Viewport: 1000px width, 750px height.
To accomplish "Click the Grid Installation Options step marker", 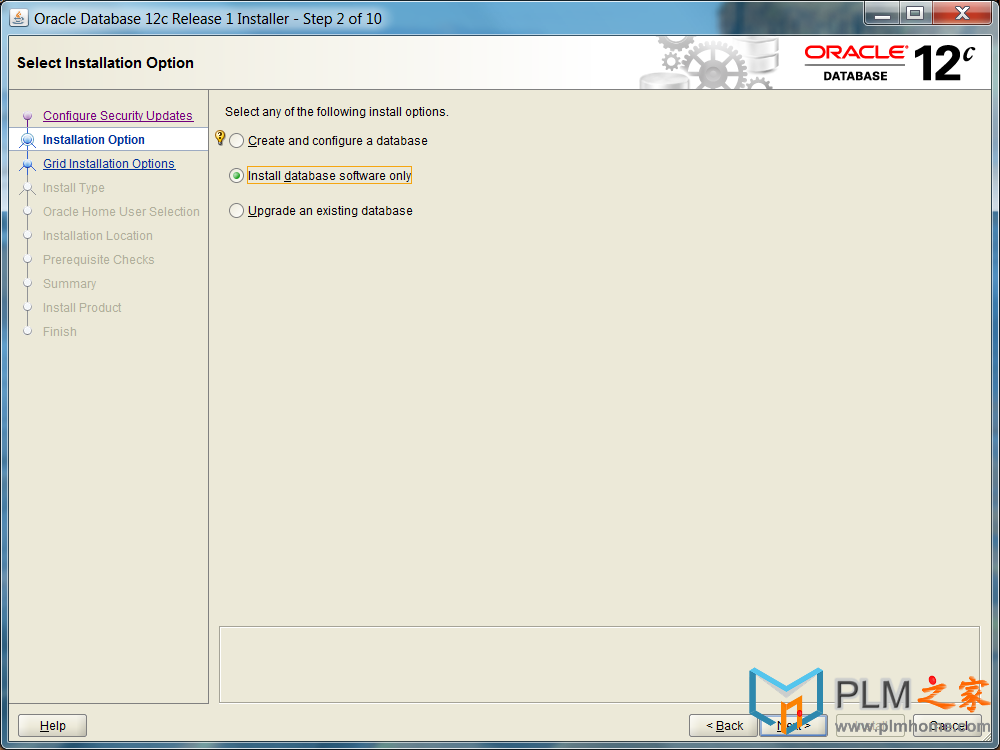I will pos(27,165).
